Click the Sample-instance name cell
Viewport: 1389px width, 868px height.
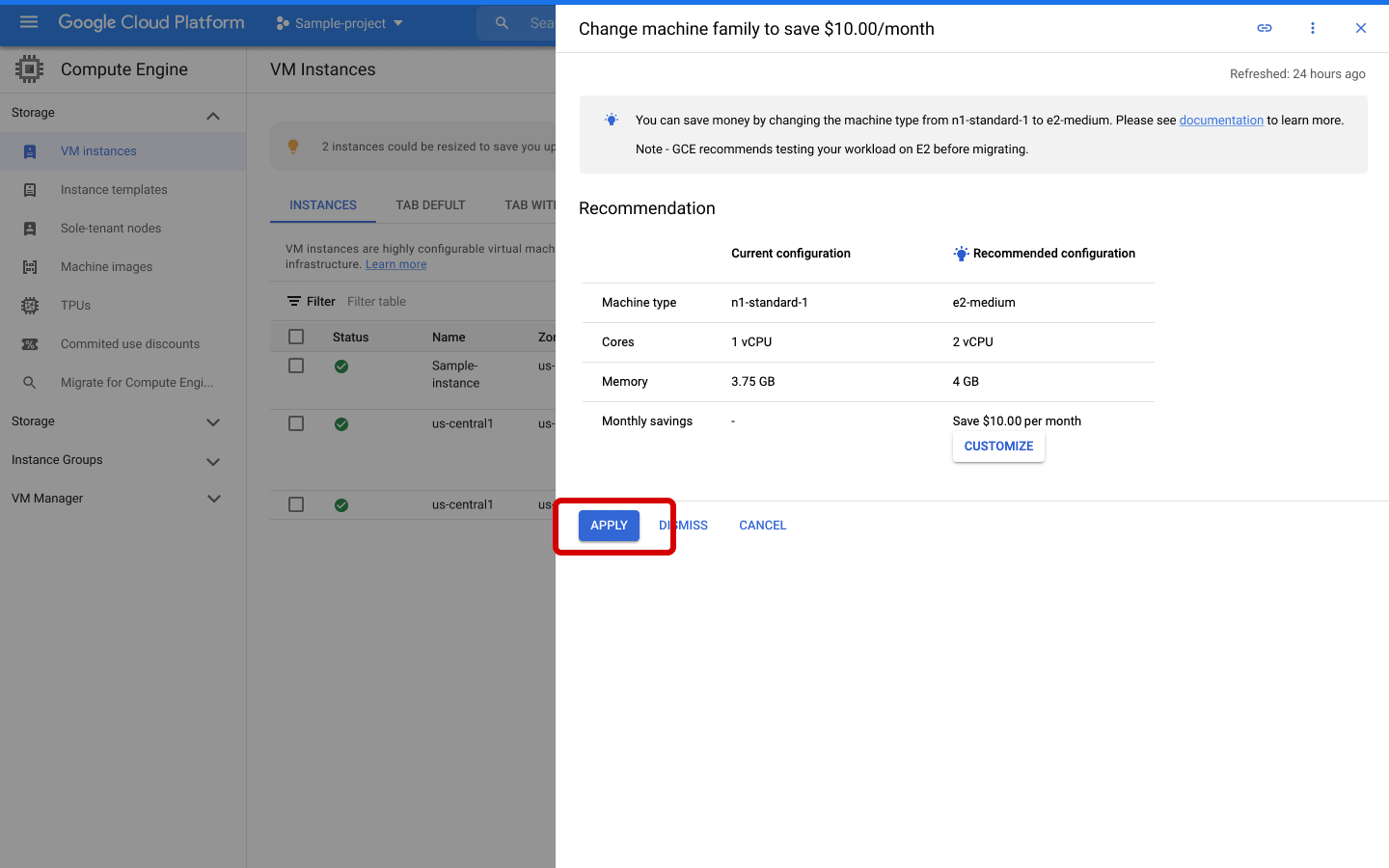[455, 374]
